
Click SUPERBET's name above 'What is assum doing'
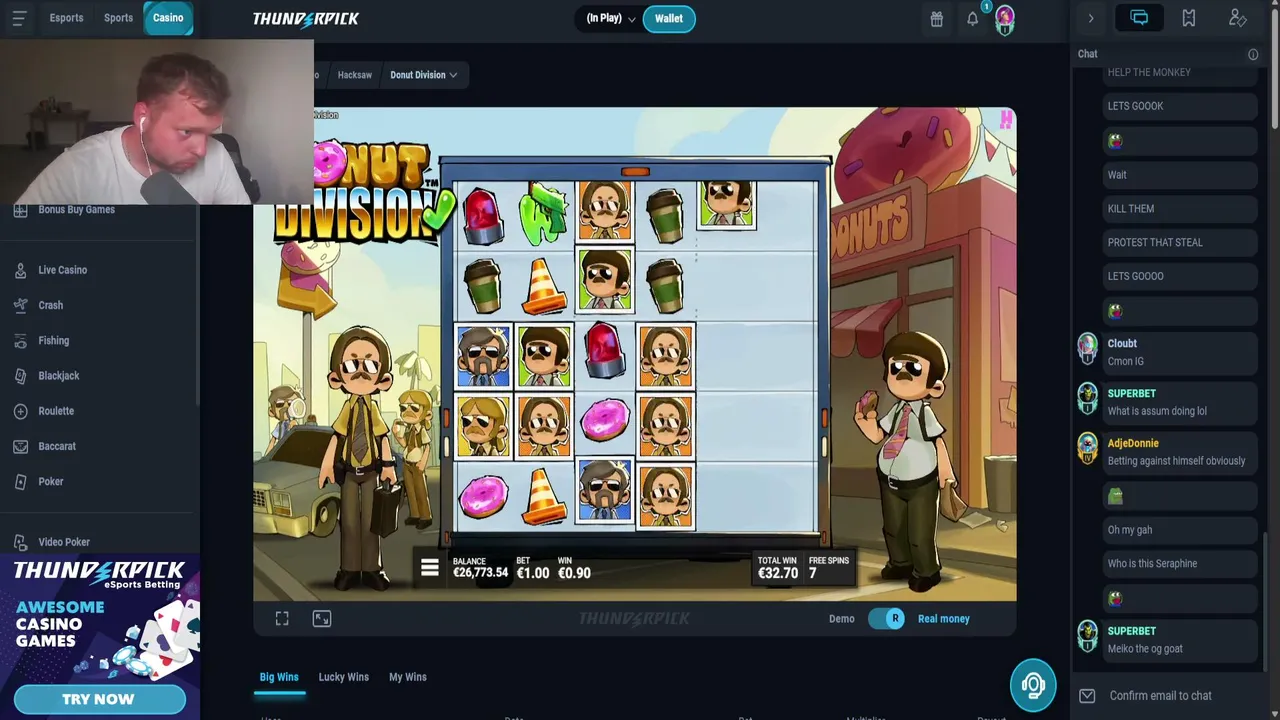click(x=1131, y=393)
